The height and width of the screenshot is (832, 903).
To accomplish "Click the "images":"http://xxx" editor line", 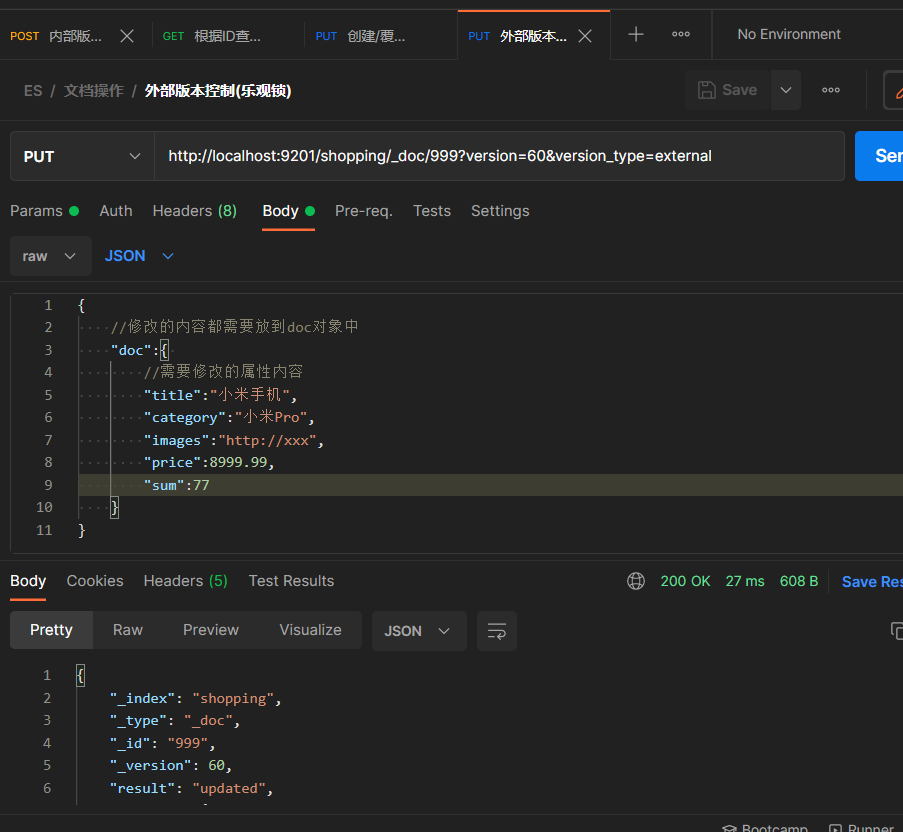I will point(233,440).
